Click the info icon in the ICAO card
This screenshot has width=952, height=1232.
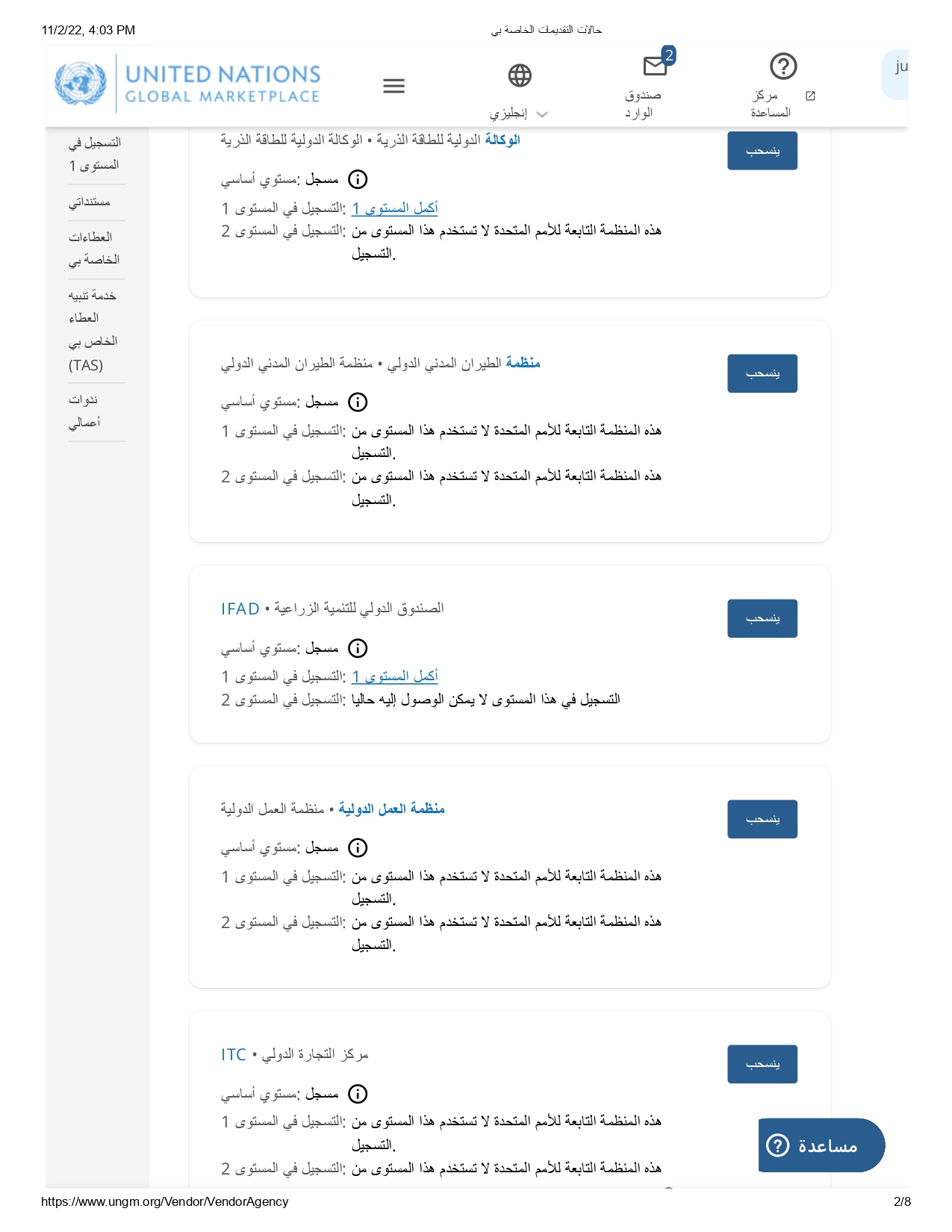tap(358, 402)
